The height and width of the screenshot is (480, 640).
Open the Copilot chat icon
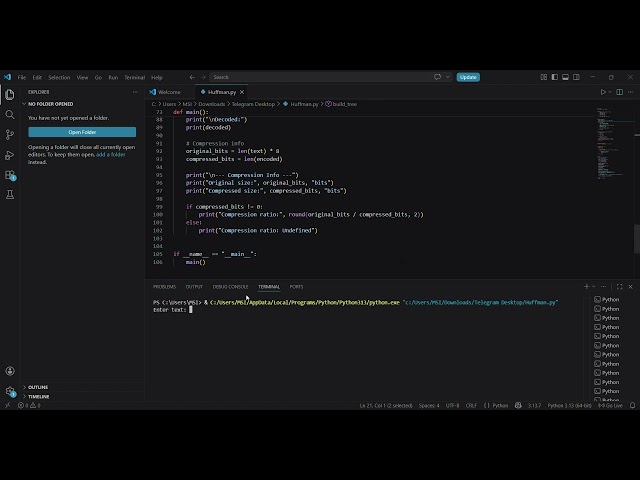[x=438, y=77]
